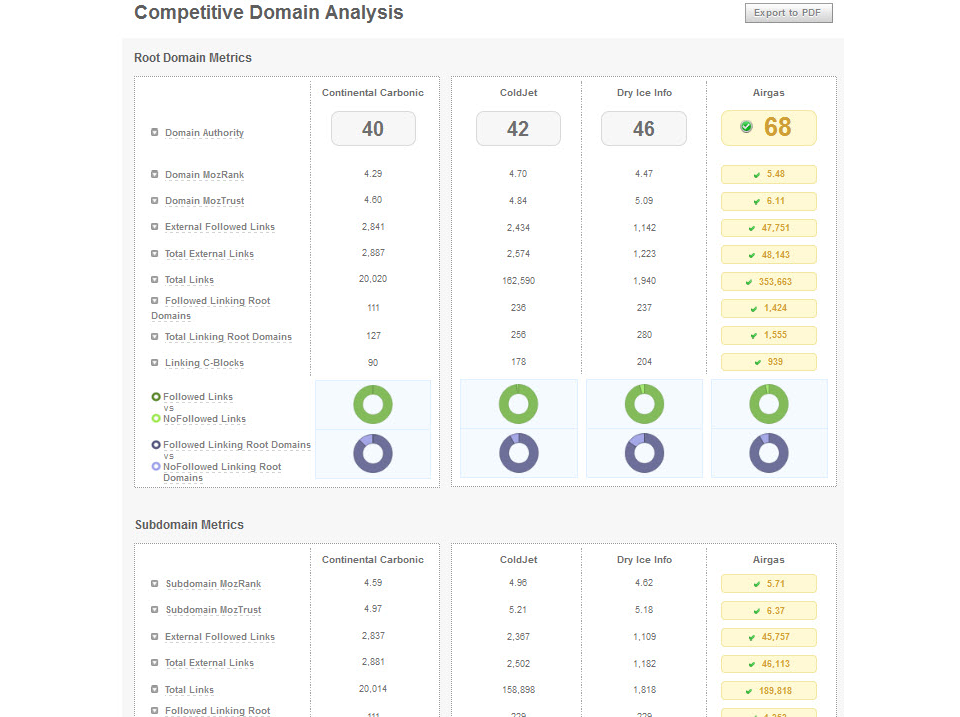
Task: Click ColdJet's green followed links donut chart
Action: pos(519,404)
